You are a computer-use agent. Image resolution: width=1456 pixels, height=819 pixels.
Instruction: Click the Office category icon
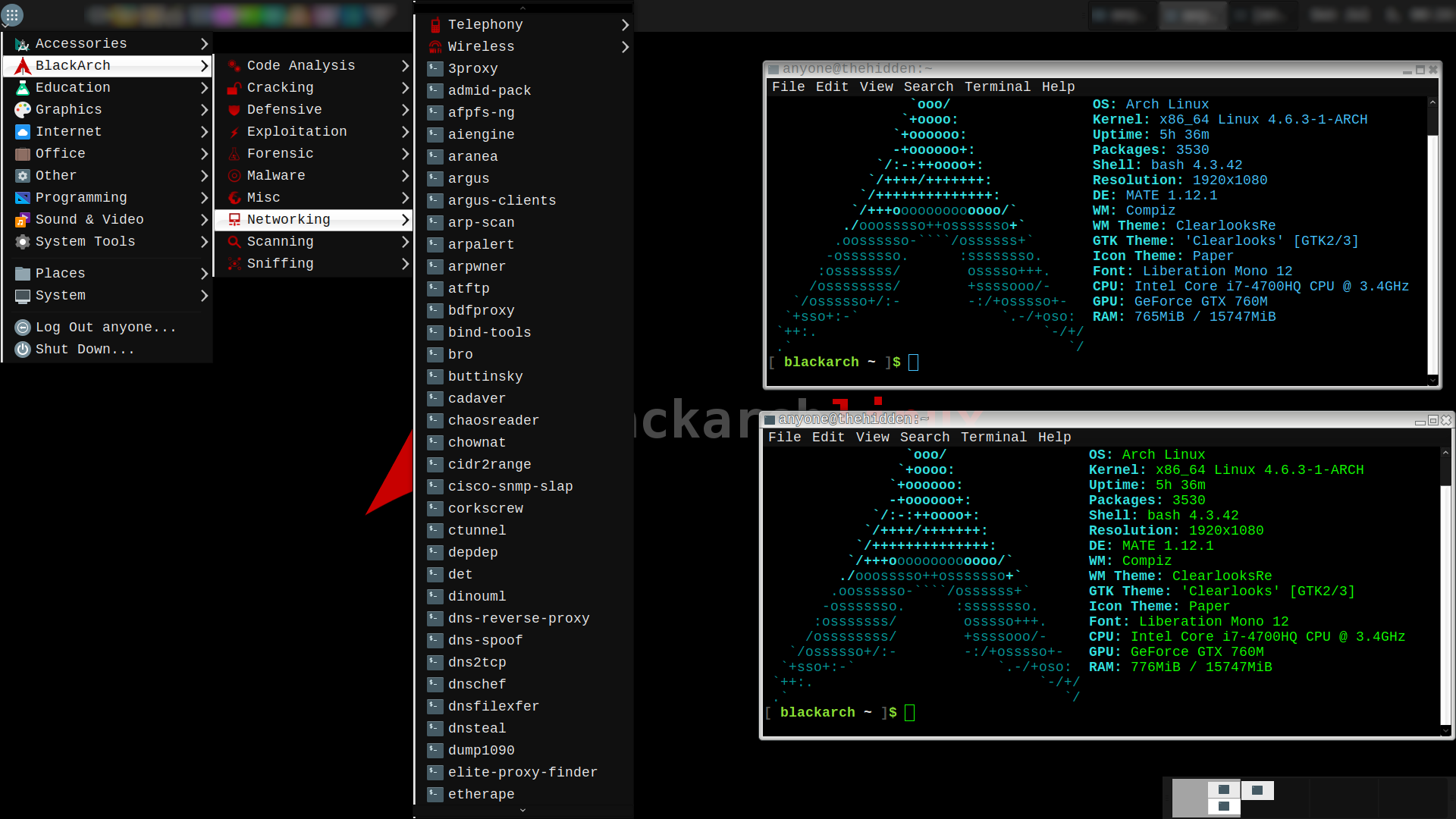23,154
